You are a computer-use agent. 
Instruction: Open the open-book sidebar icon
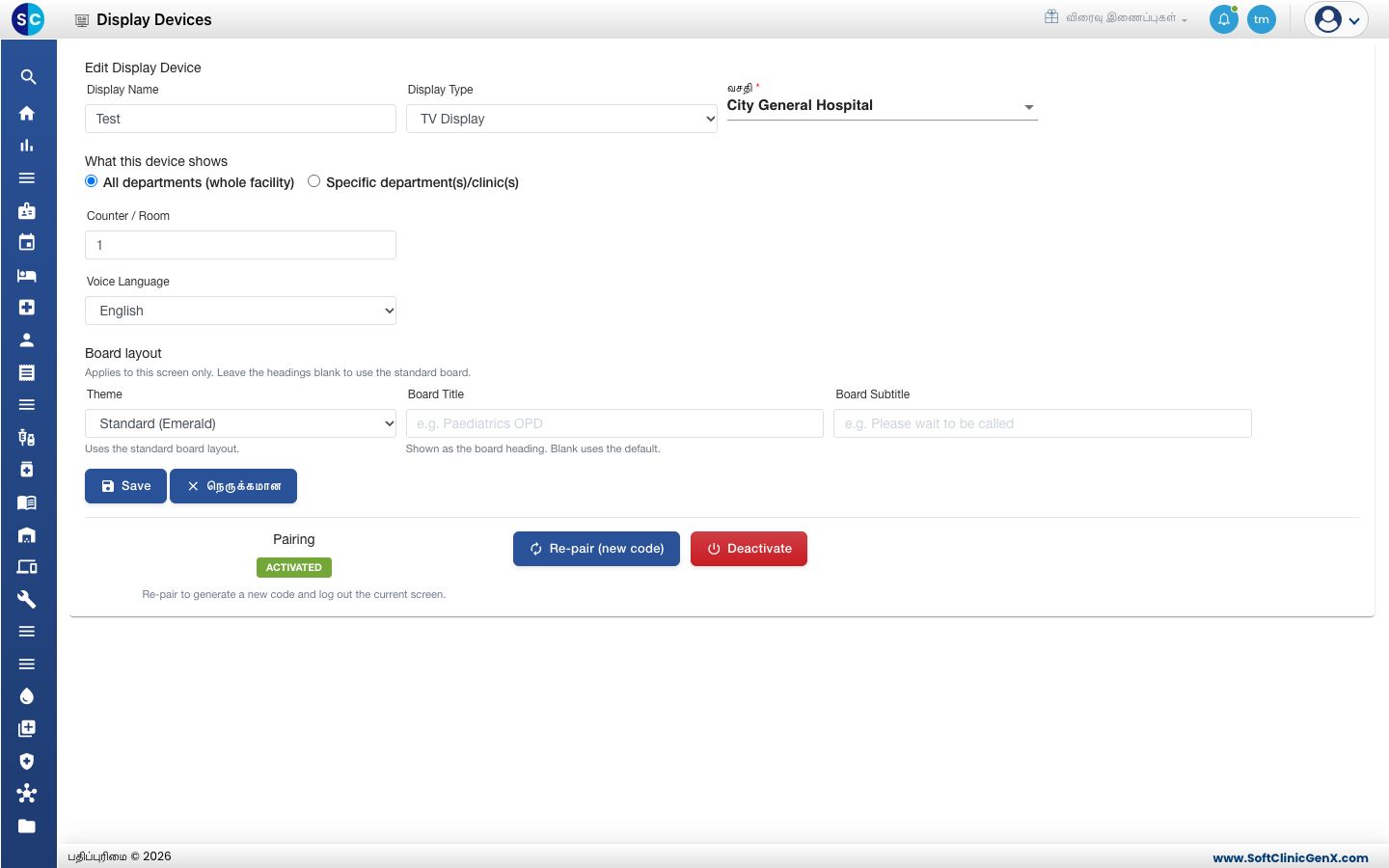click(27, 502)
